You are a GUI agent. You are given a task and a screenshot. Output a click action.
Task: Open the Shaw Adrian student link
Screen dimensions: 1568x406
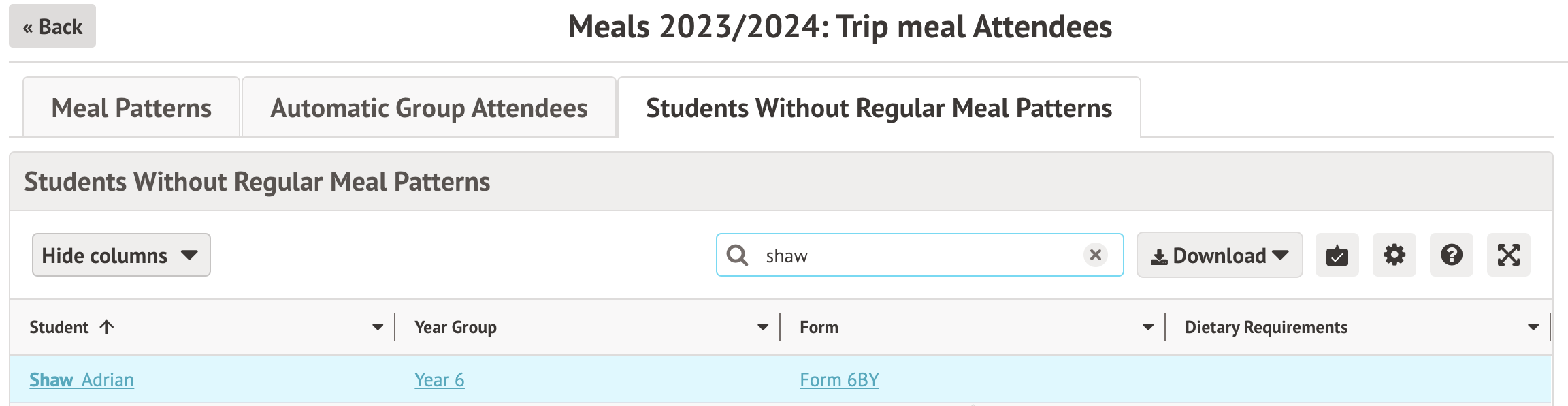82,380
